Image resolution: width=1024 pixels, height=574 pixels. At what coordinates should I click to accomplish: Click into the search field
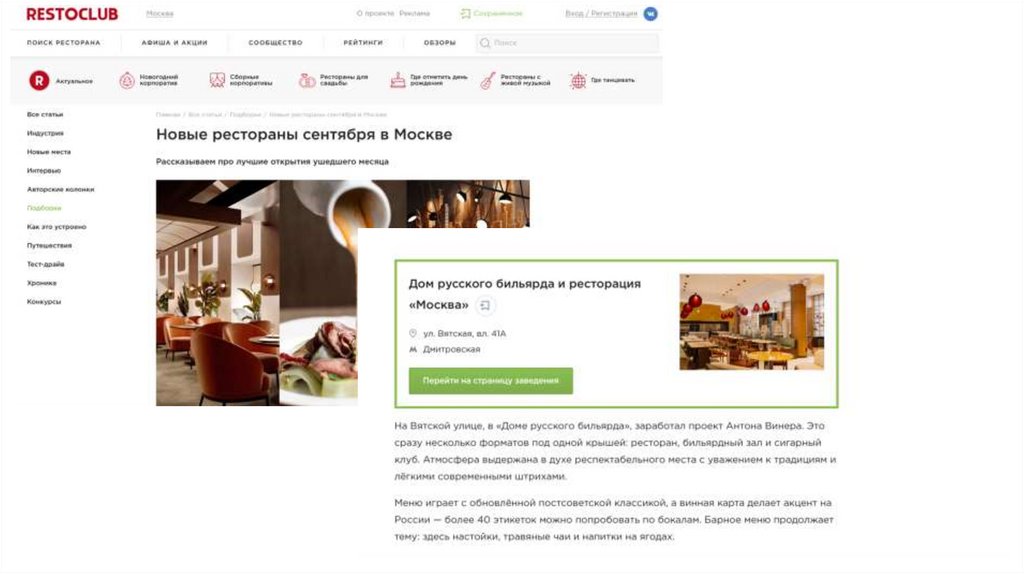point(567,43)
